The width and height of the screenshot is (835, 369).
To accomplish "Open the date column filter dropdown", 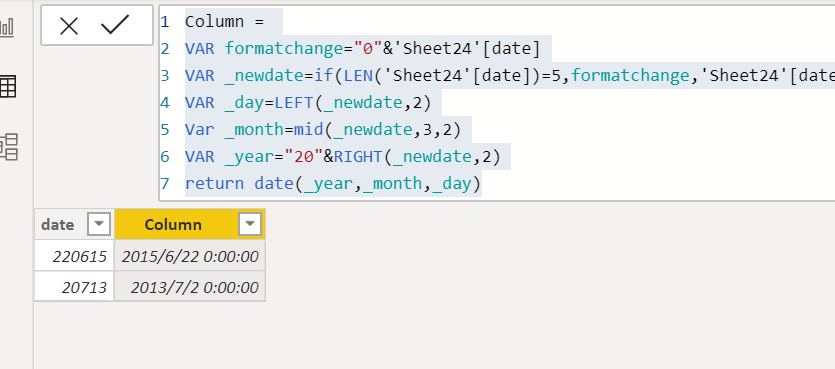I will pos(99,225).
